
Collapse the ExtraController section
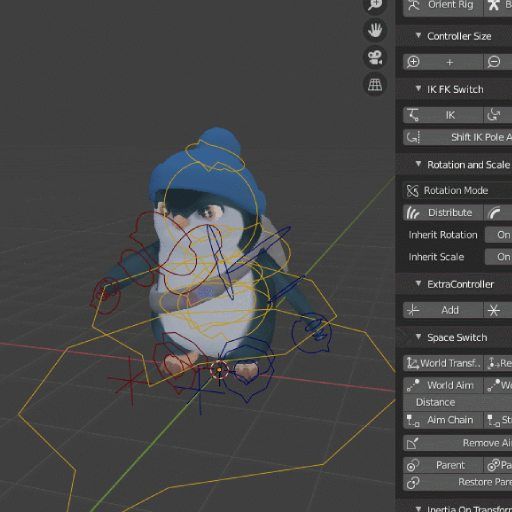click(418, 284)
